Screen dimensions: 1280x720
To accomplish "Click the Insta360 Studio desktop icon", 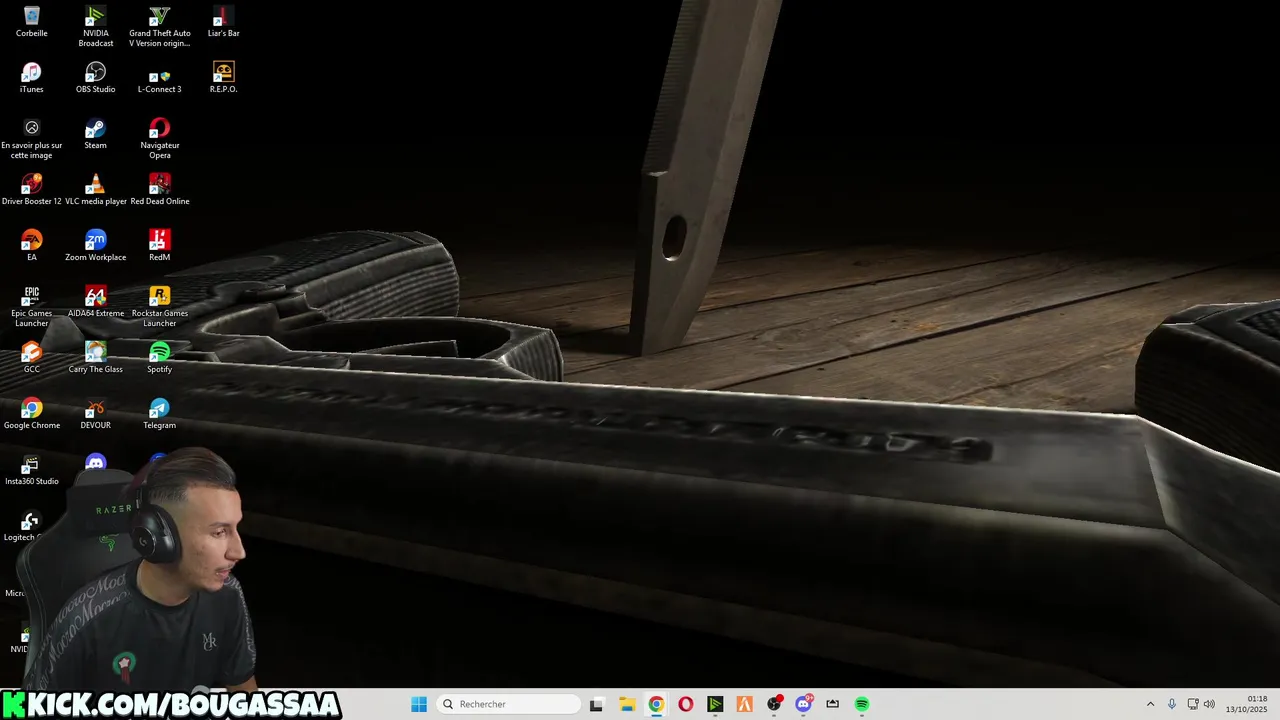I will 32,469.
